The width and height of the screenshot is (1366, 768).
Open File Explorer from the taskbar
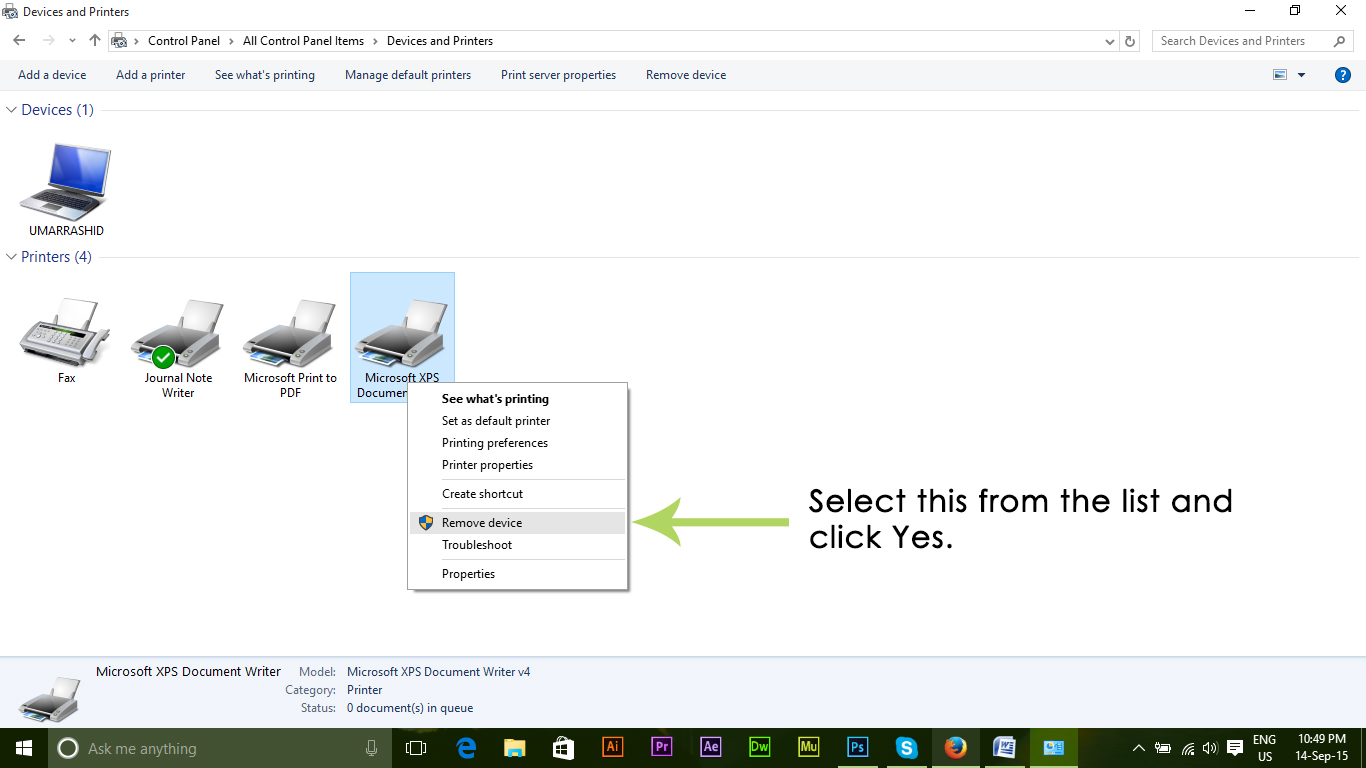(515, 748)
